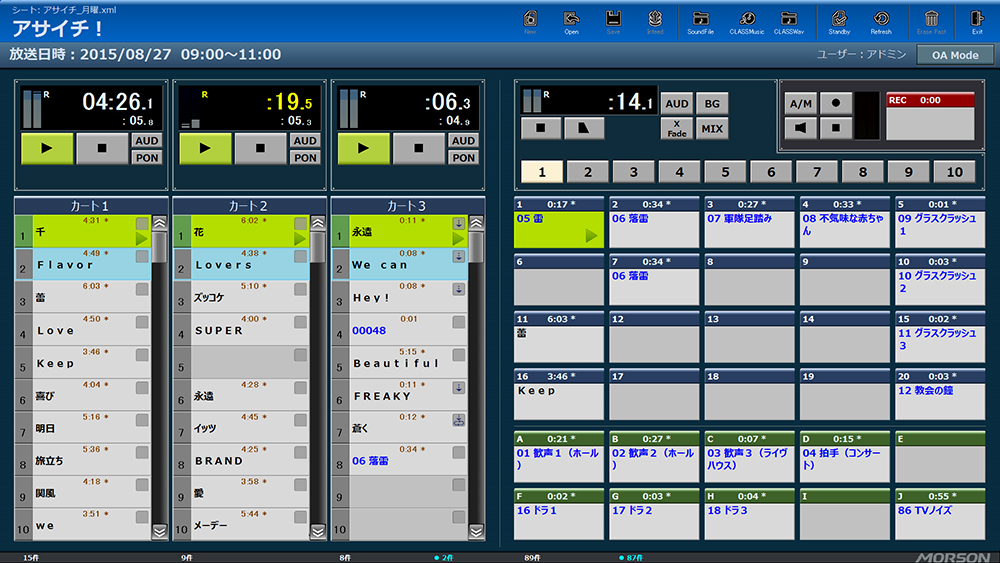Image resolution: width=1000 pixels, height=563 pixels.
Task: Switch to jingle page 5 tab
Action: click(x=725, y=172)
